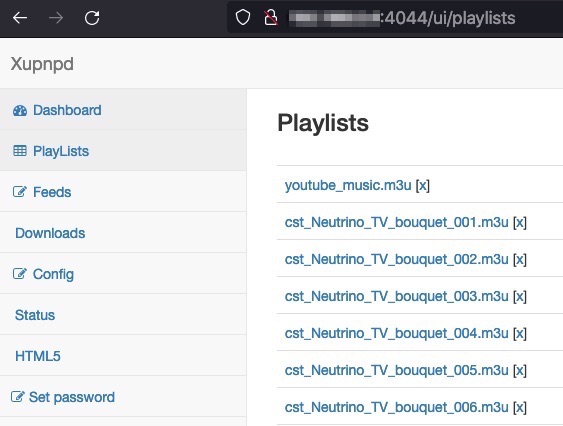Click the insecure connection padlock icon
Image resolution: width=563 pixels, height=426 pixels.
point(271,17)
